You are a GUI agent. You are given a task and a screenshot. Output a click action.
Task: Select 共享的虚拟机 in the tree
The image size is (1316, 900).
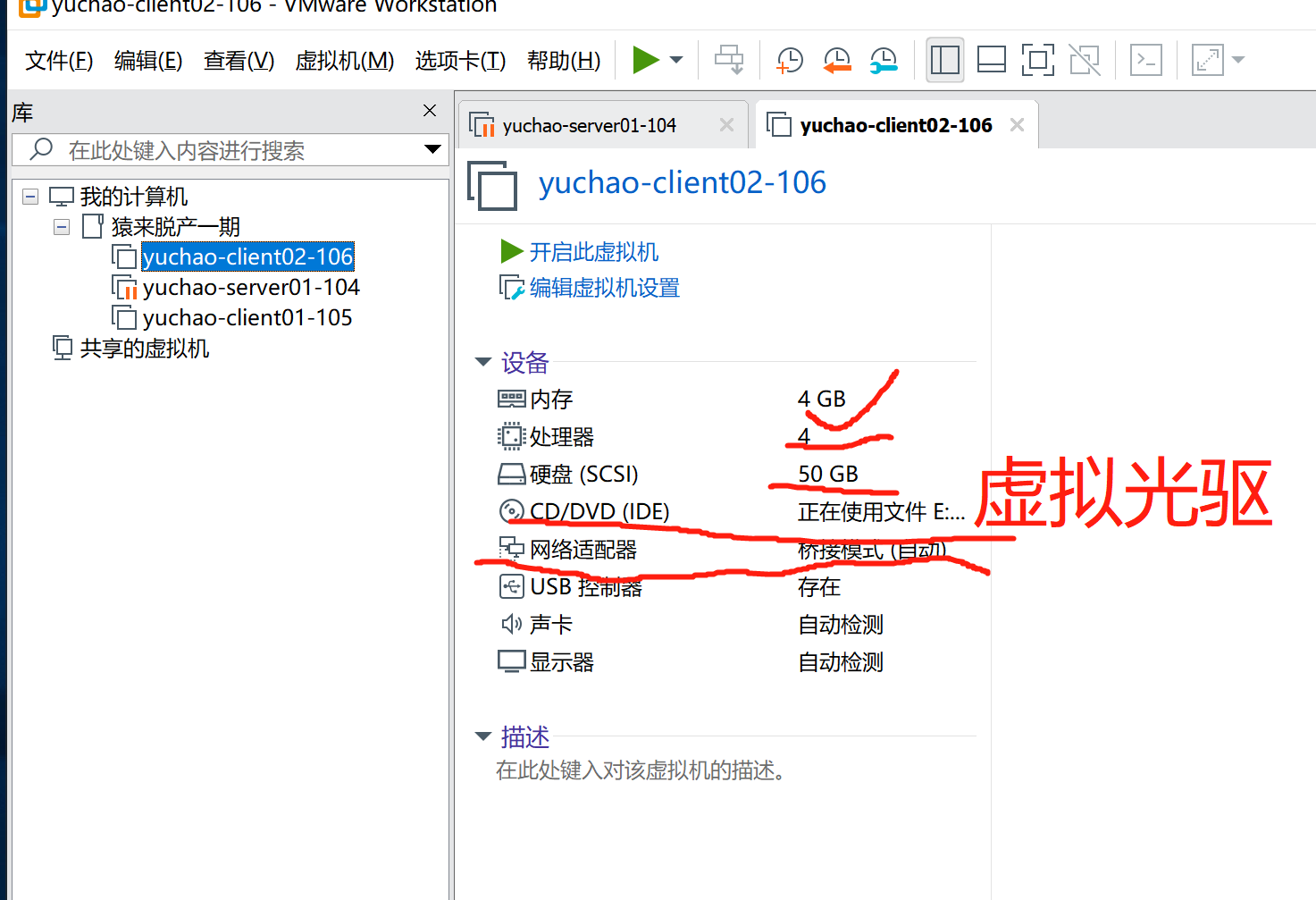(x=144, y=349)
